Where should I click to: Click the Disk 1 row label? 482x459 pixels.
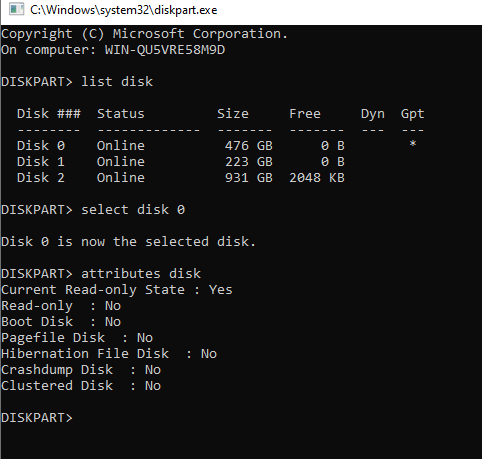(41, 162)
